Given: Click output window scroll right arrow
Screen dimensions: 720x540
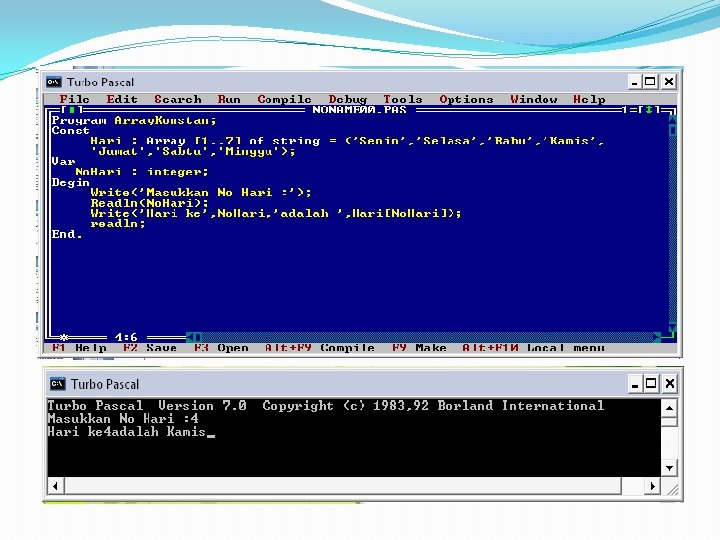Looking at the screenshot, I should click(652, 486).
